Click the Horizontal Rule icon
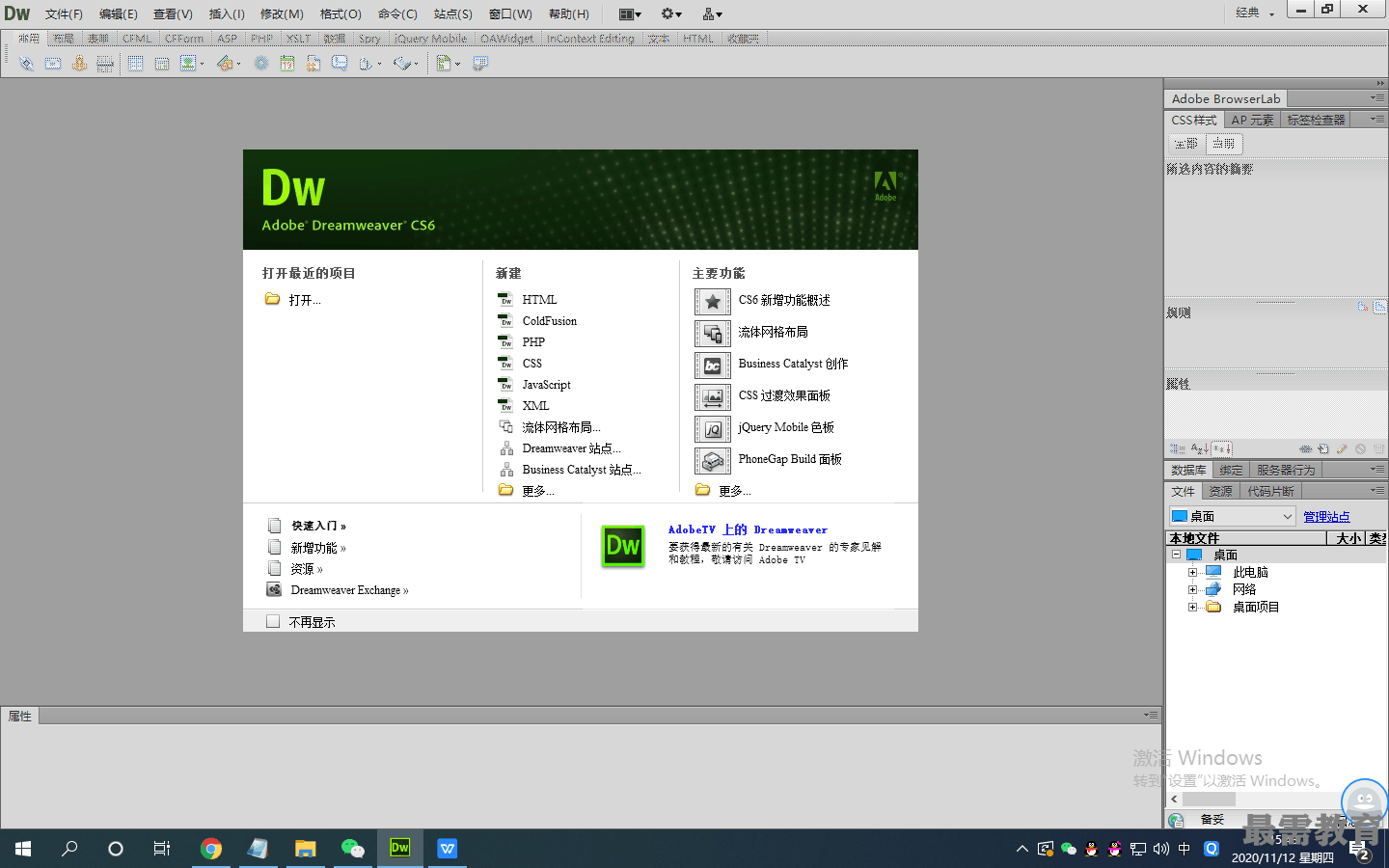This screenshot has width=1389, height=868. coord(105,64)
